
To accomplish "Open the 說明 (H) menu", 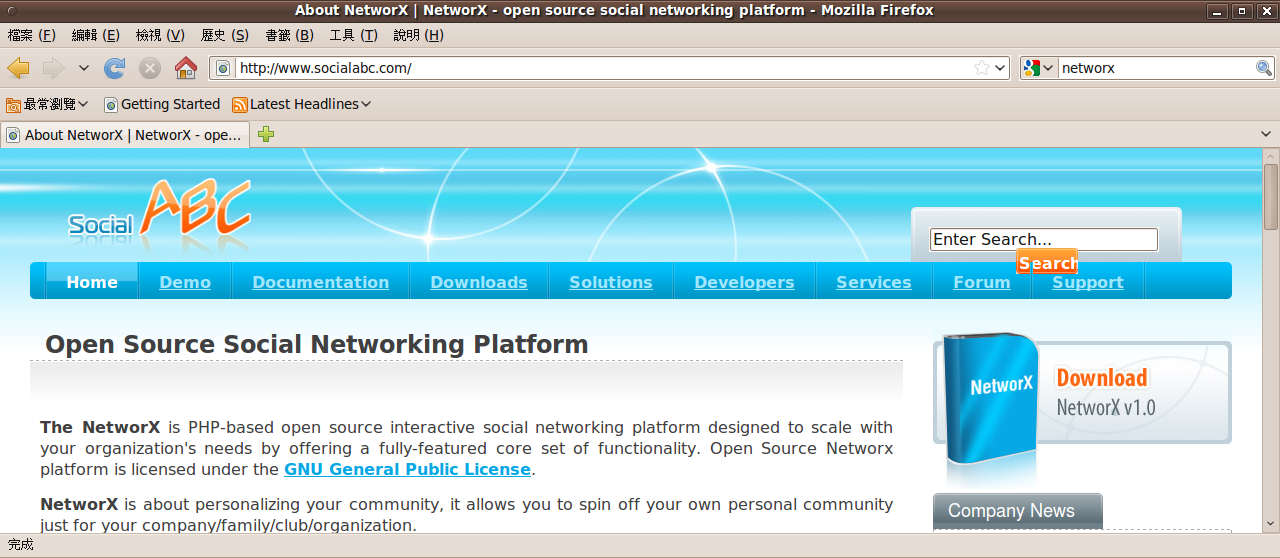I will click(x=419, y=35).
